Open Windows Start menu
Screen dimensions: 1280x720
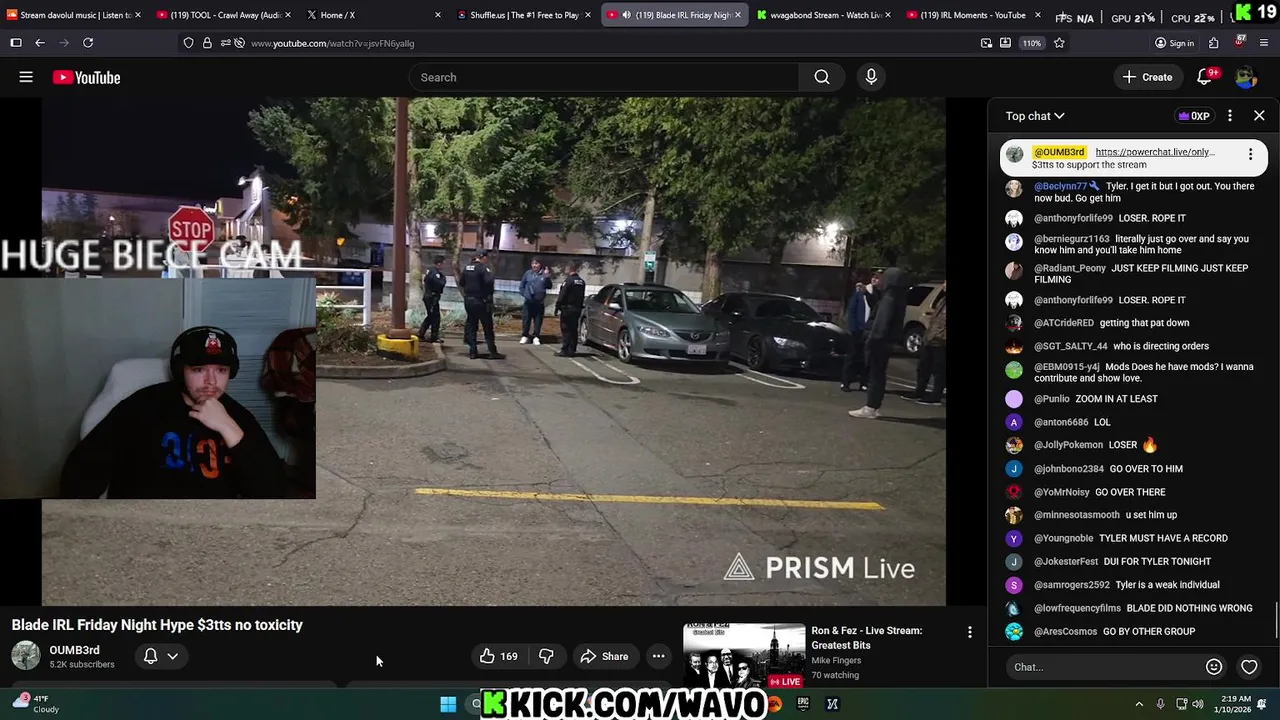click(x=448, y=704)
